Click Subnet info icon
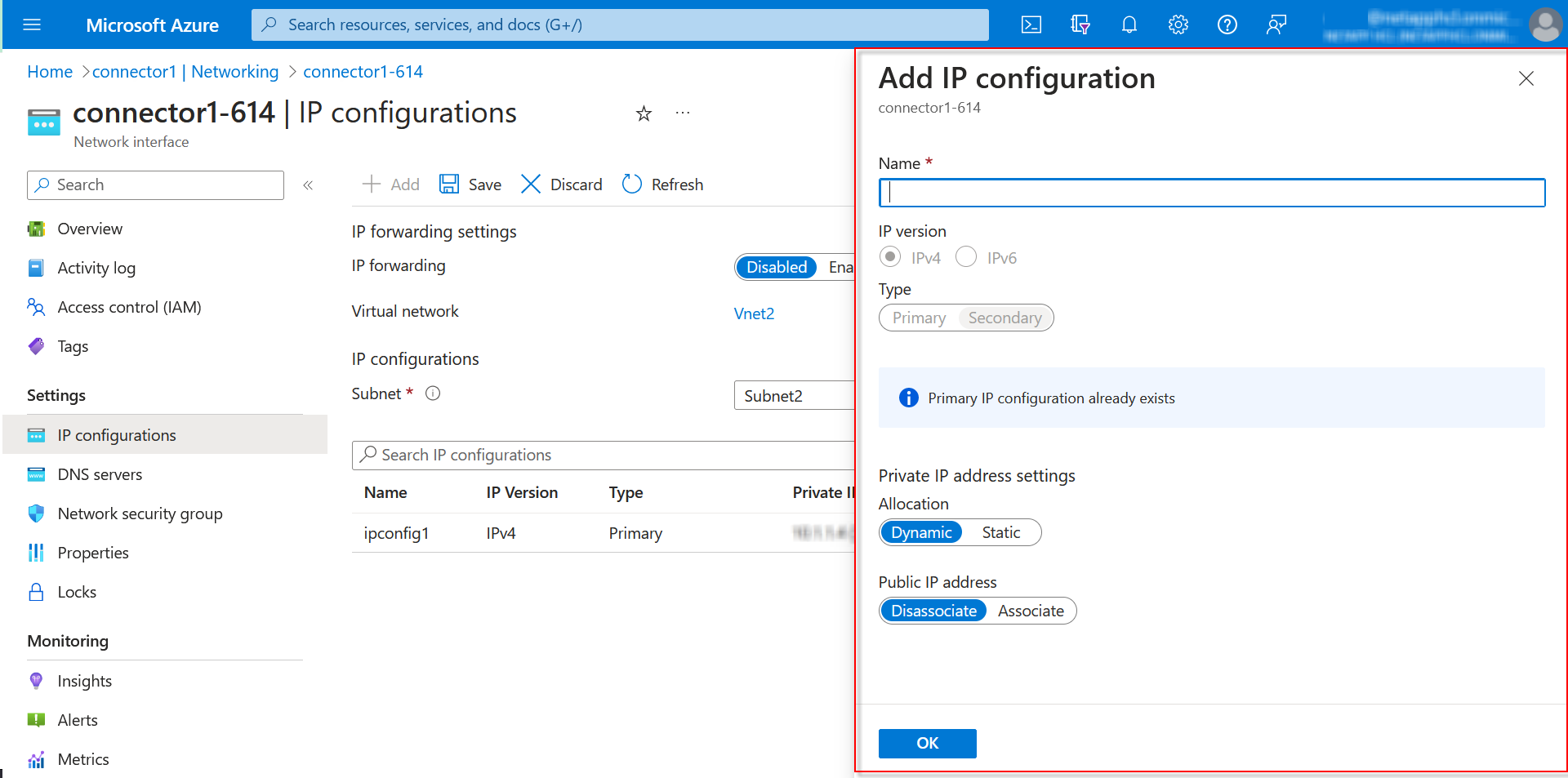1568x778 pixels. pos(433,393)
